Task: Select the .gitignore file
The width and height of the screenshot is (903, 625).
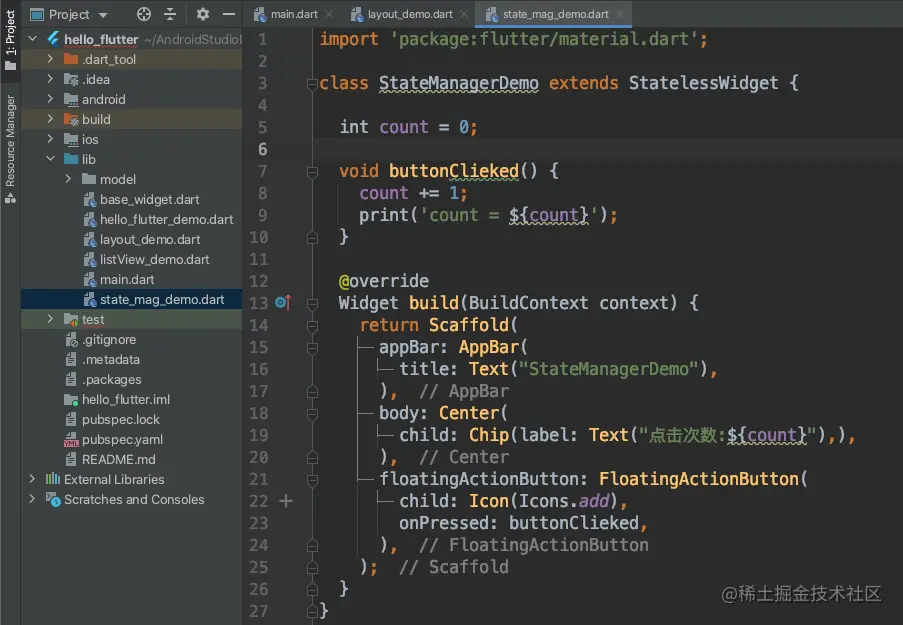Action: tap(109, 339)
